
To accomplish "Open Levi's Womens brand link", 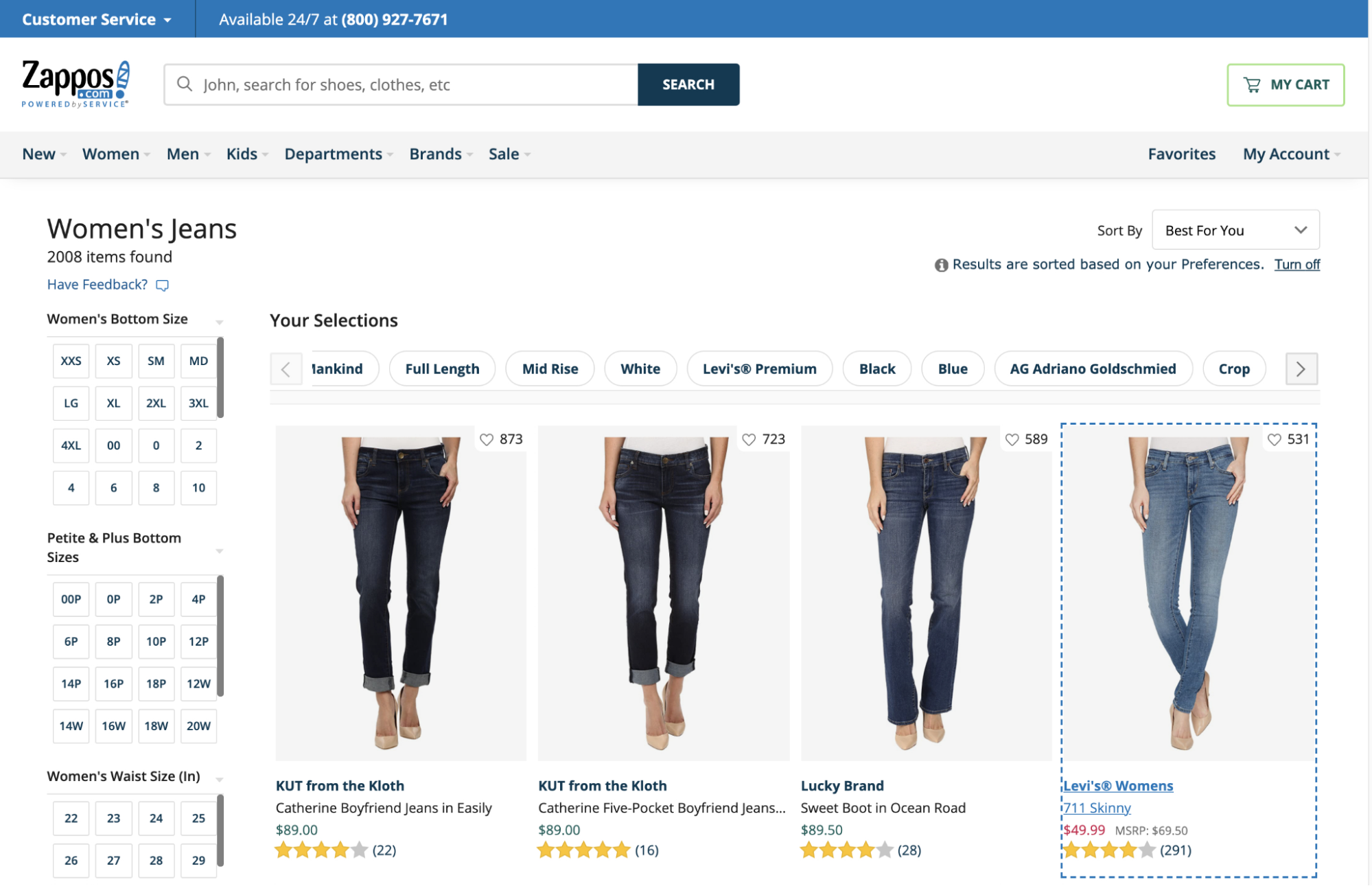I will point(1118,786).
